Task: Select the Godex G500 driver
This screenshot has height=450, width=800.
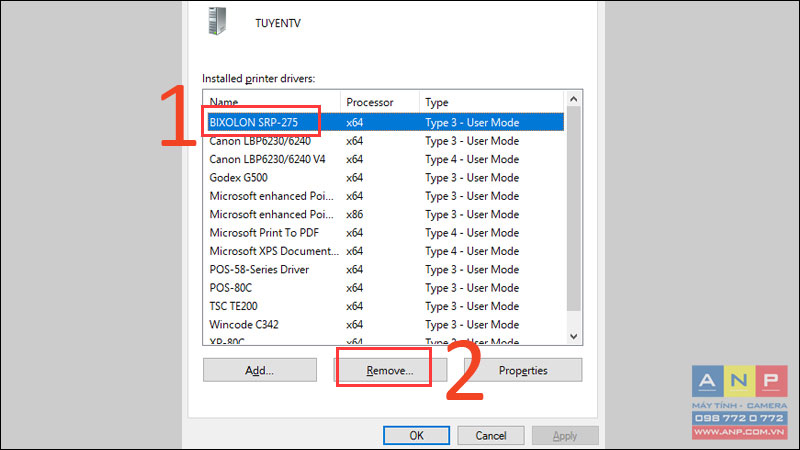Action: (x=238, y=178)
